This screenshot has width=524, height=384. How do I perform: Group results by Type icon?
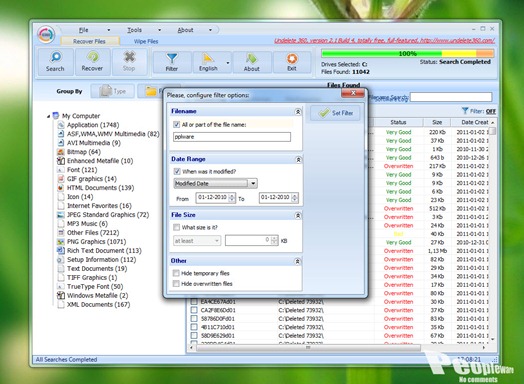[106, 91]
